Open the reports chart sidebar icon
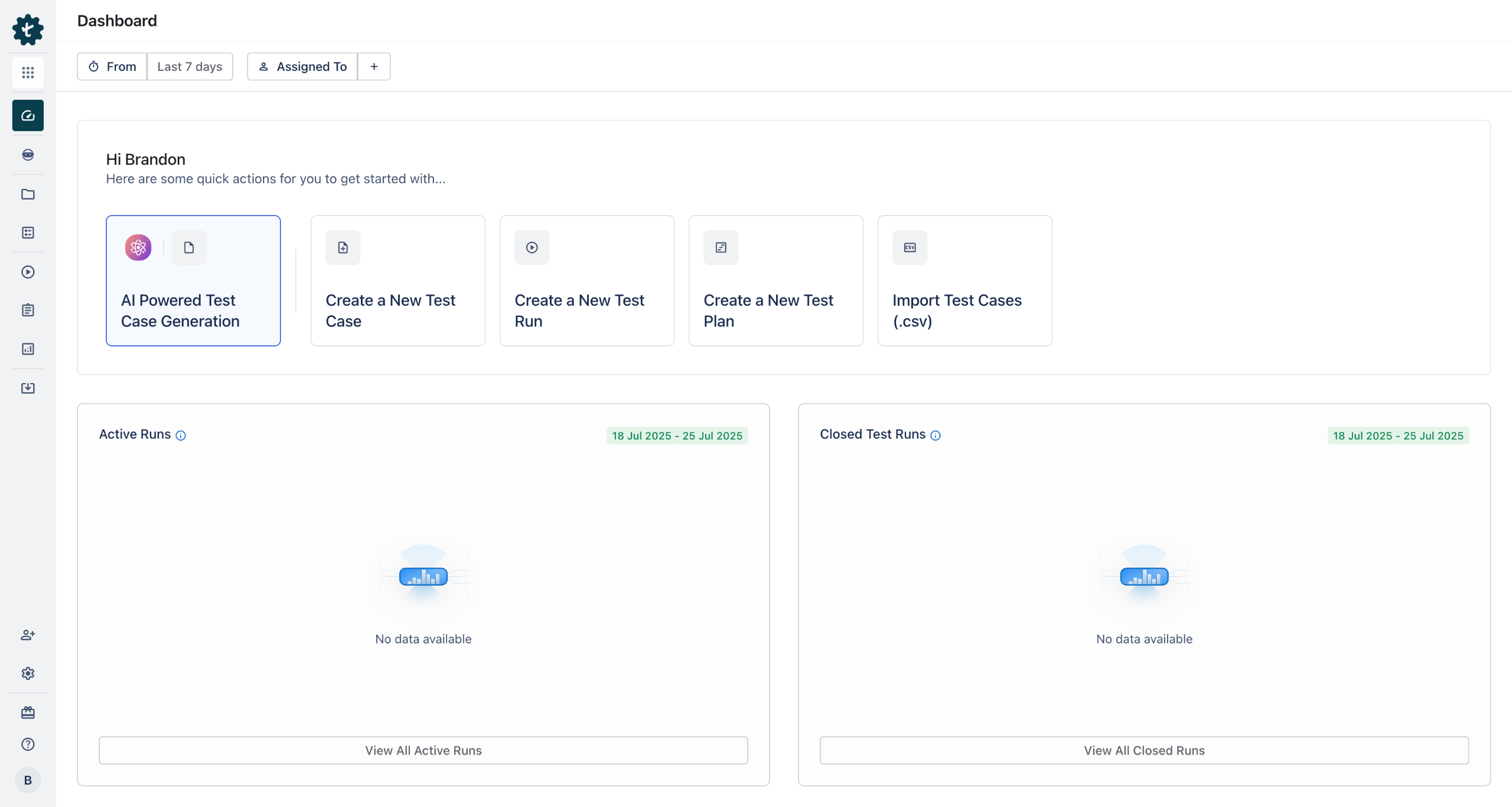This screenshot has width=1512, height=807. [x=28, y=349]
